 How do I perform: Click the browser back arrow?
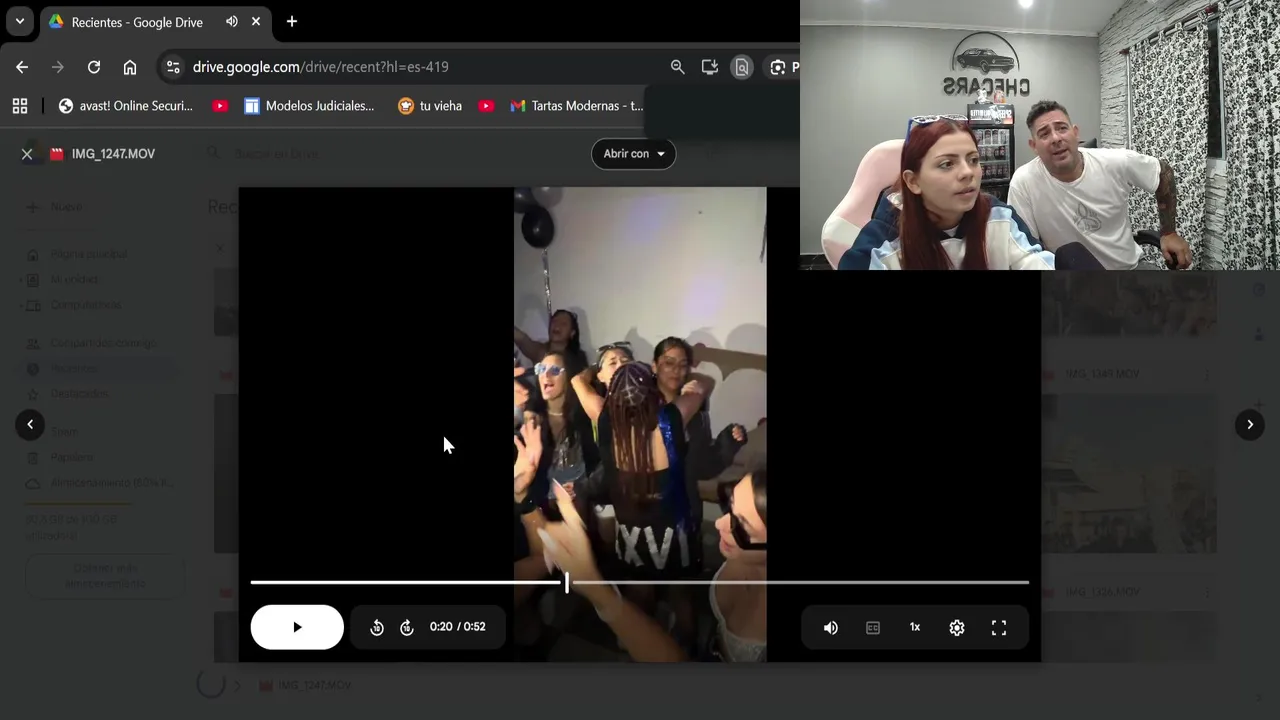click(x=22, y=67)
